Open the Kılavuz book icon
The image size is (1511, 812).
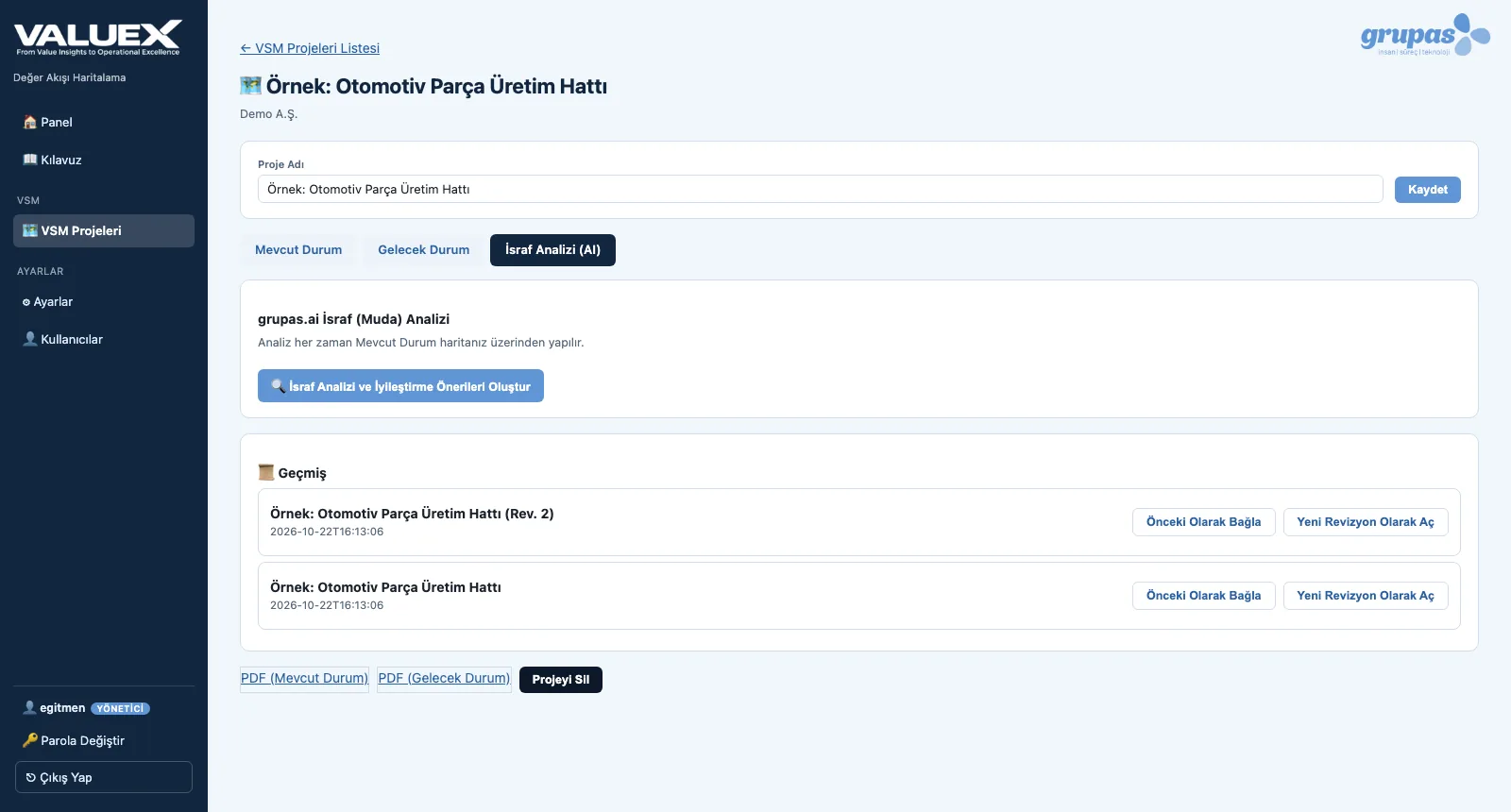tap(29, 160)
